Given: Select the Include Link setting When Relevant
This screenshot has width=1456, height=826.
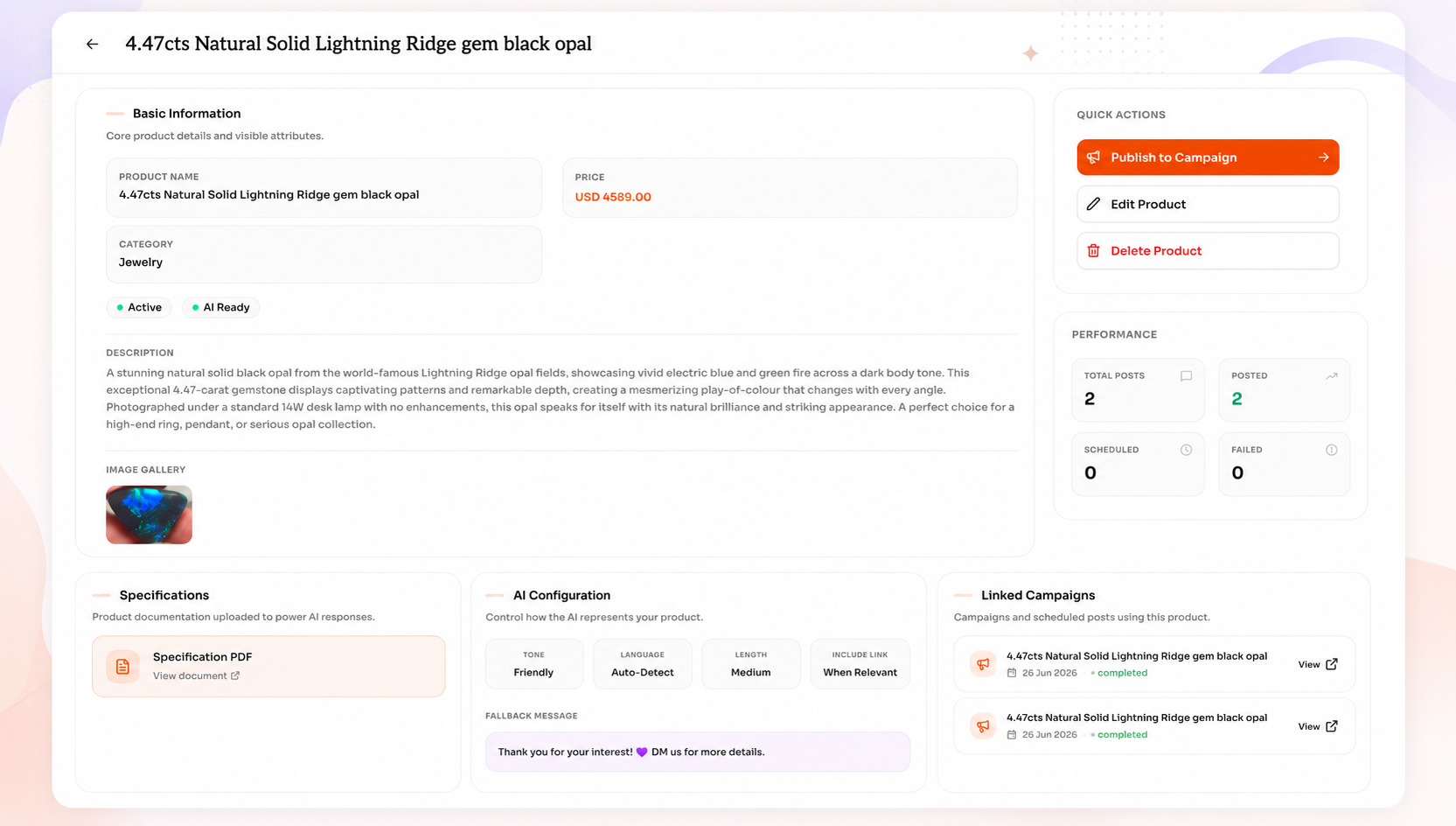Looking at the screenshot, I should tap(860, 664).
